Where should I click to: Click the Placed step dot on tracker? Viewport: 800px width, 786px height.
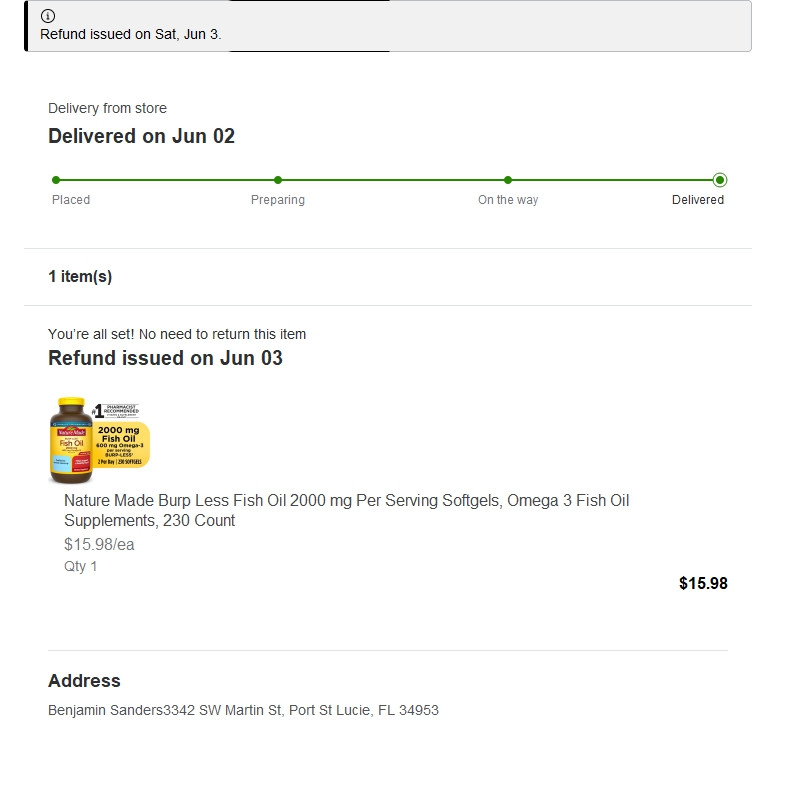point(56,180)
